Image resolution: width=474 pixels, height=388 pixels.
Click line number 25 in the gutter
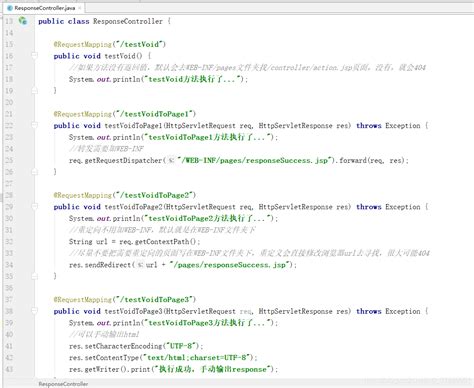click(9, 160)
